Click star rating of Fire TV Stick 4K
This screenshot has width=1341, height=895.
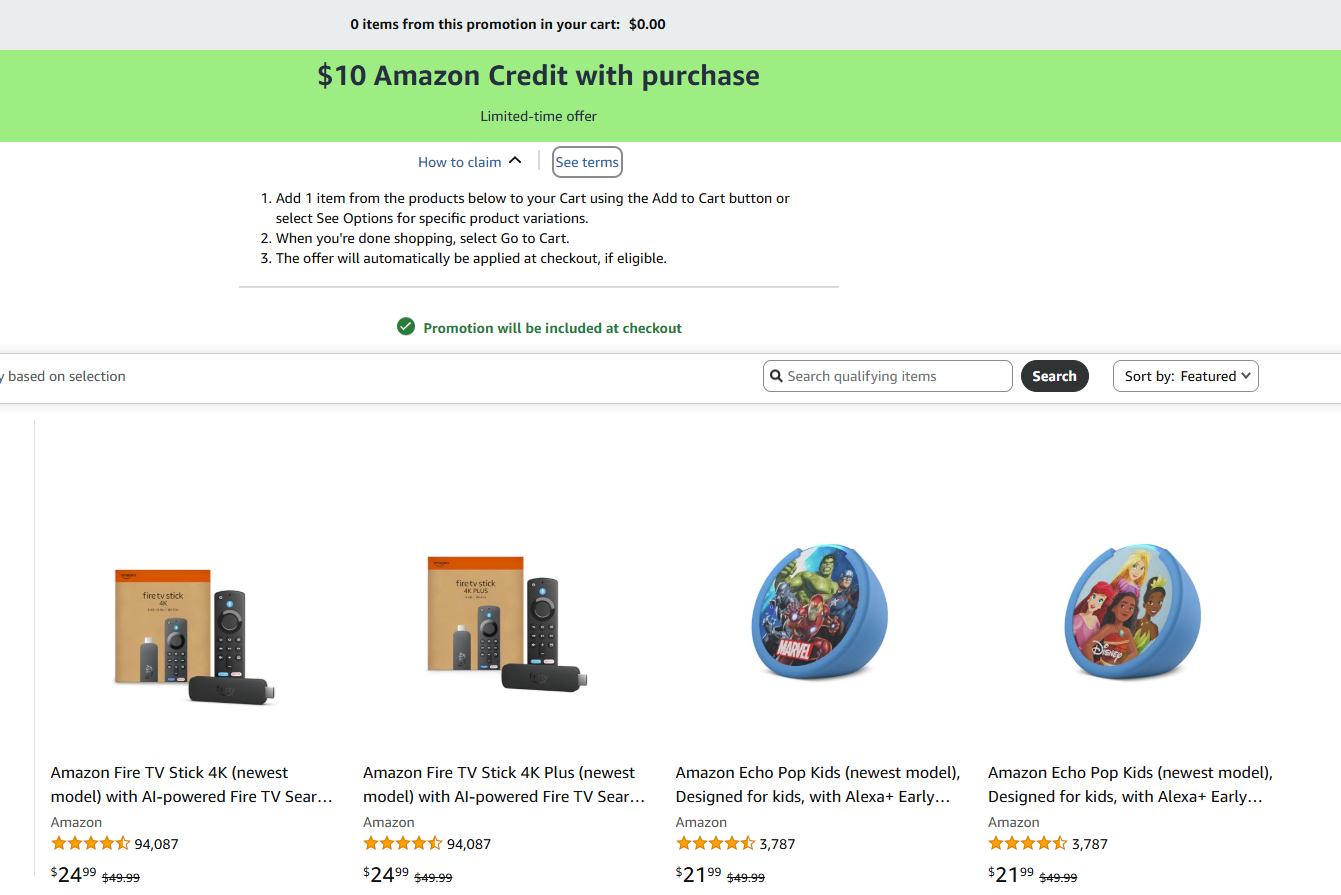point(90,844)
